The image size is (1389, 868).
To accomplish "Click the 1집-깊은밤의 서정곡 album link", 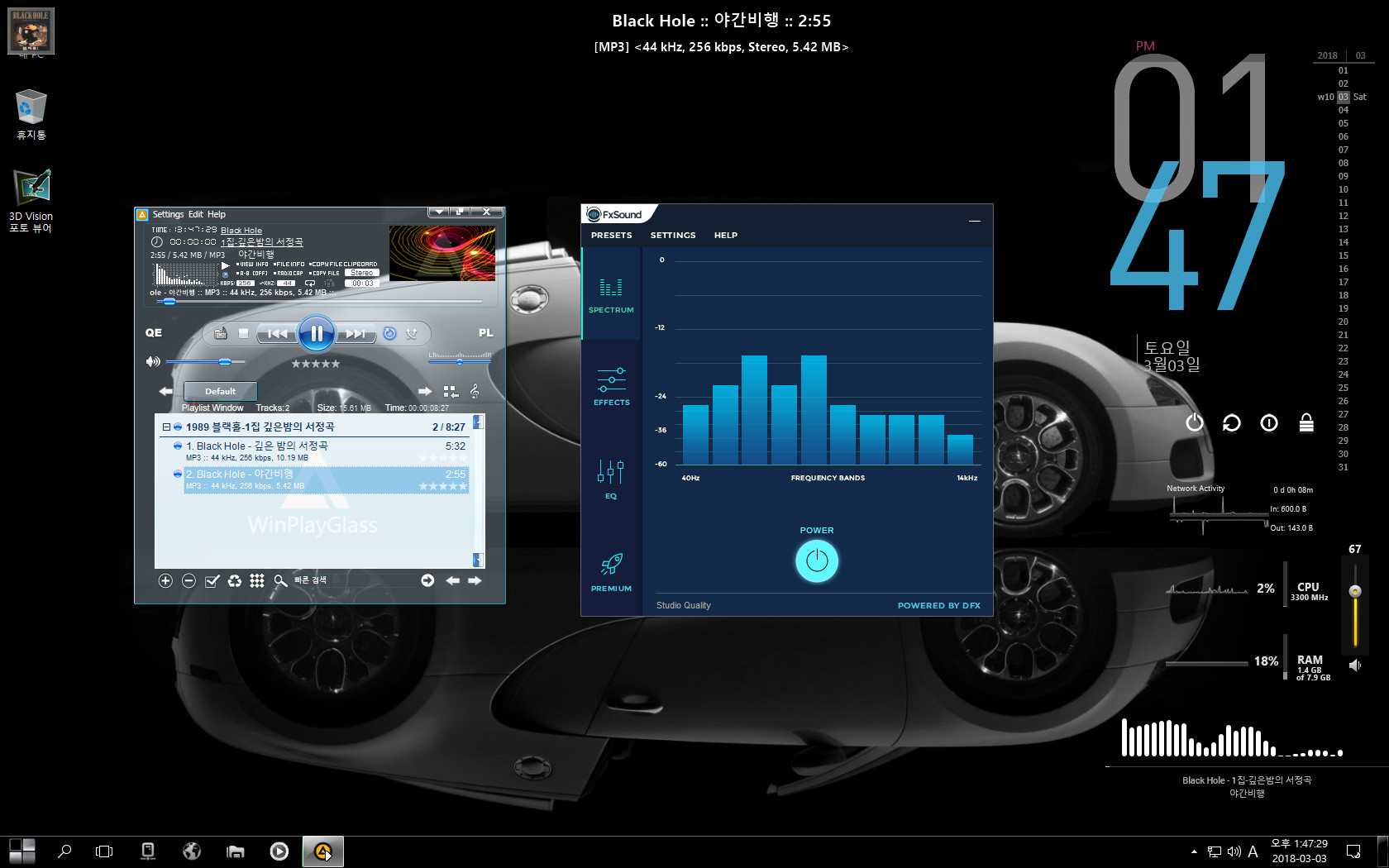I will click(x=262, y=242).
